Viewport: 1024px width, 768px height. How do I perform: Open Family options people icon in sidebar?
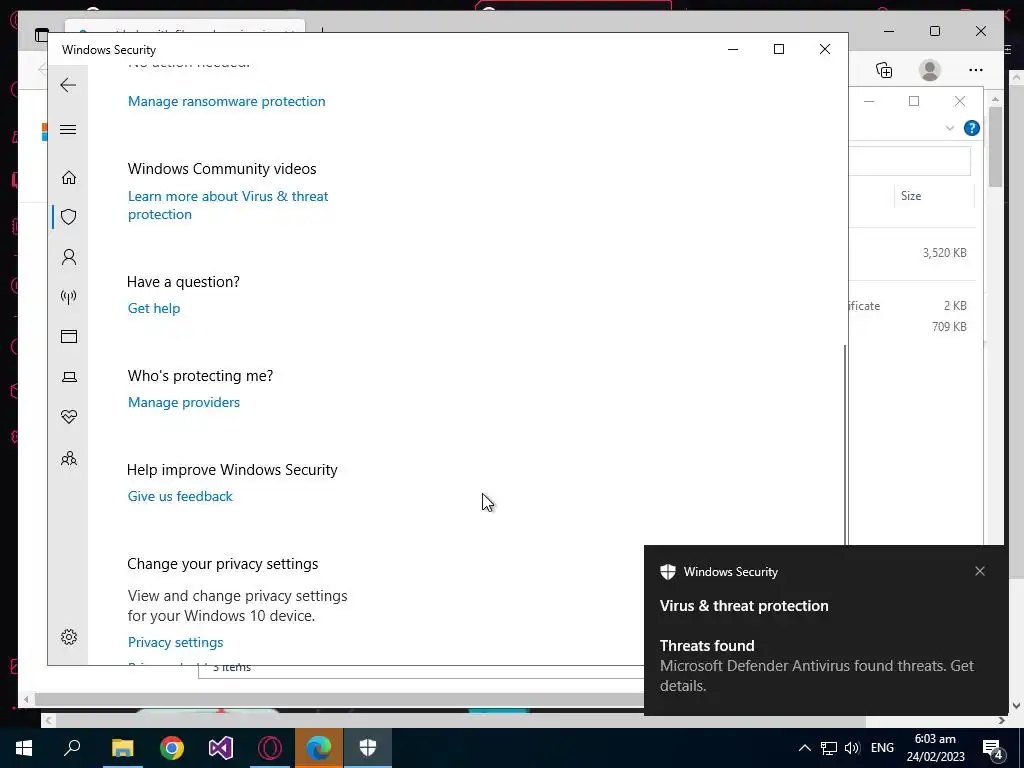click(69, 458)
